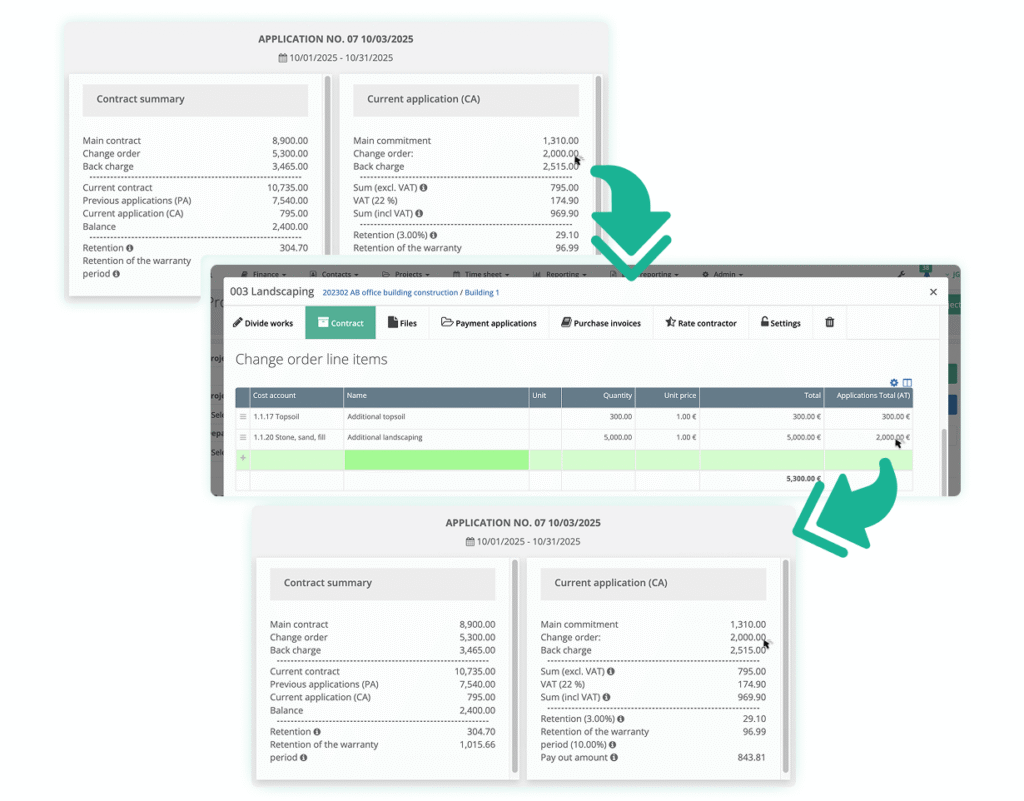This screenshot has height=801, width=1024.
Task: Click the info icon beside Pay out amount
Action: 615,758
